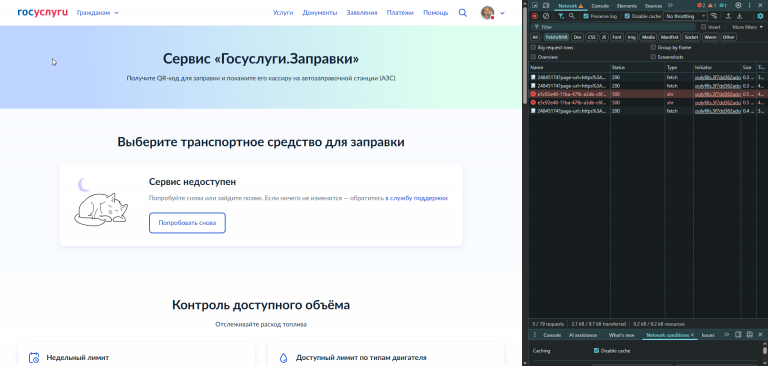Enable the Invert filter checkbox
The width and height of the screenshot is (768, 366).
pos(704,27)
